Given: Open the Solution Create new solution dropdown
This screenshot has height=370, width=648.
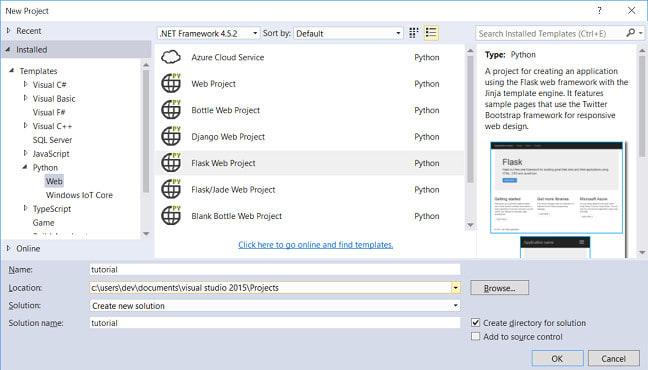Looking at the screenshot, I should tap(275, 306).
